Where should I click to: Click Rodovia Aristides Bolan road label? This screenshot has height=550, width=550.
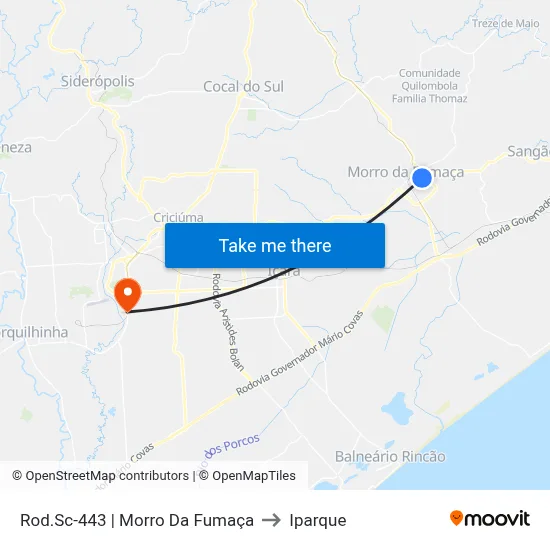coord(227,322)
